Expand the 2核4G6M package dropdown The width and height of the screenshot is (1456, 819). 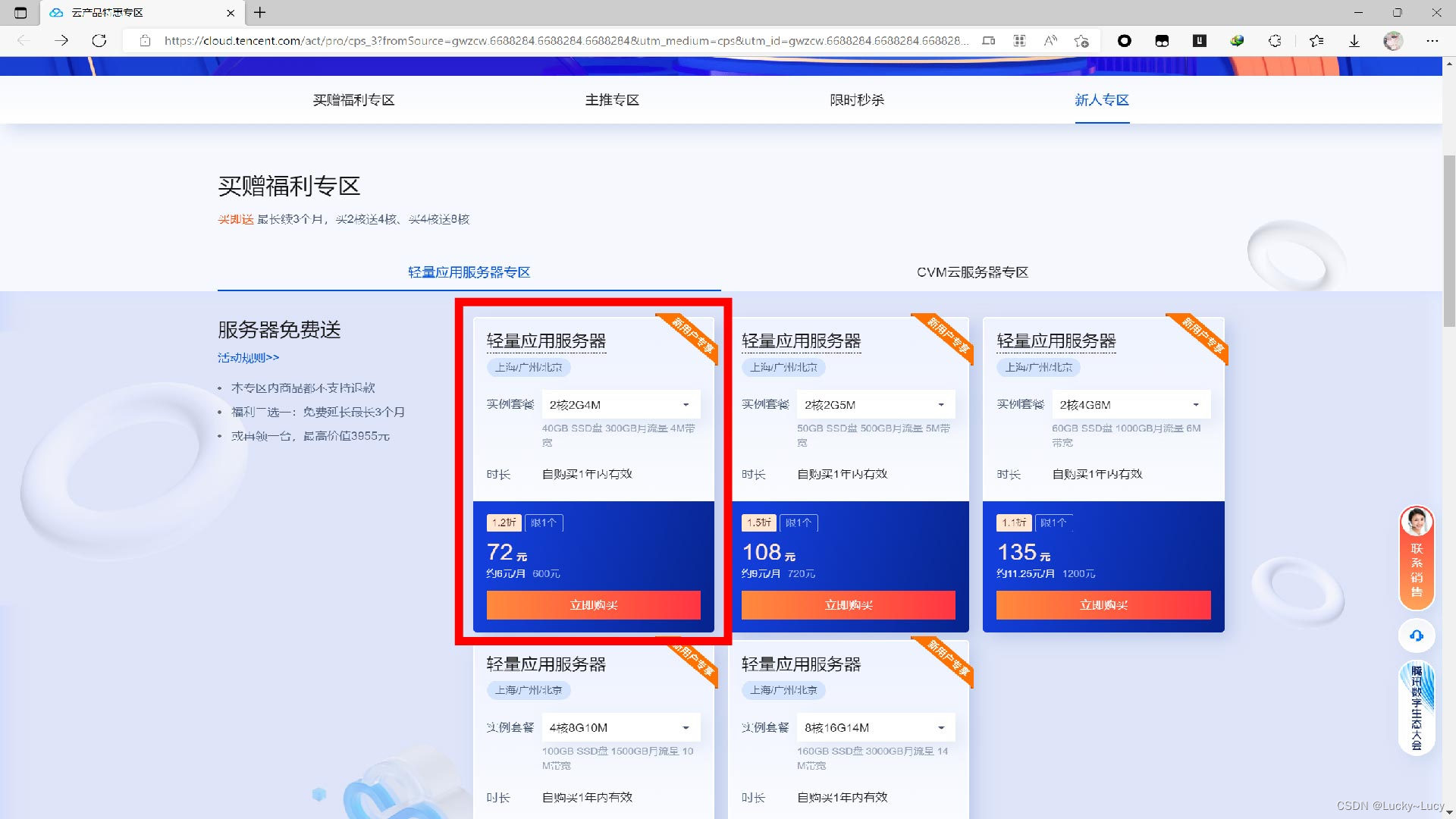point(1131,405)
